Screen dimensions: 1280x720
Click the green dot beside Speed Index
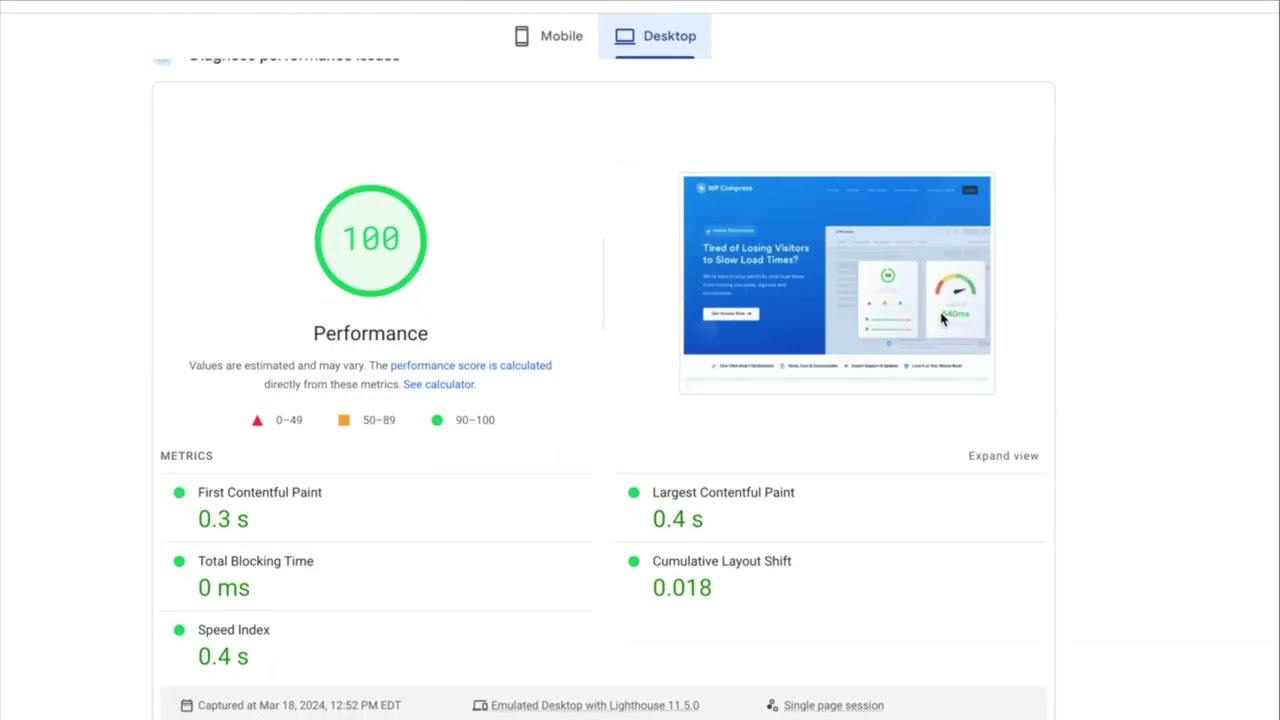[x=179, y=630]
